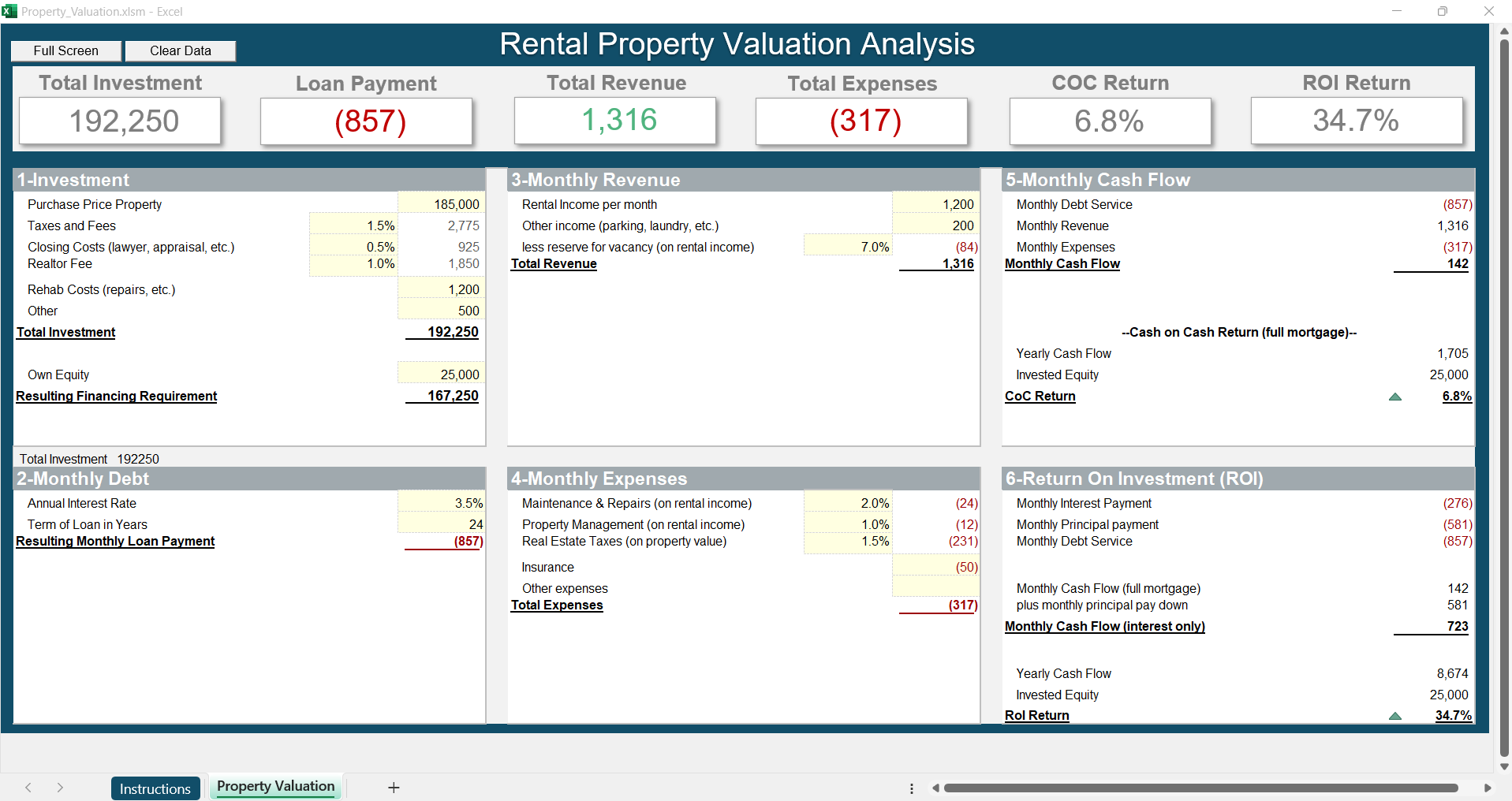
Task: Click the Excel app icon in title bar
Action: tap(9, 11)
